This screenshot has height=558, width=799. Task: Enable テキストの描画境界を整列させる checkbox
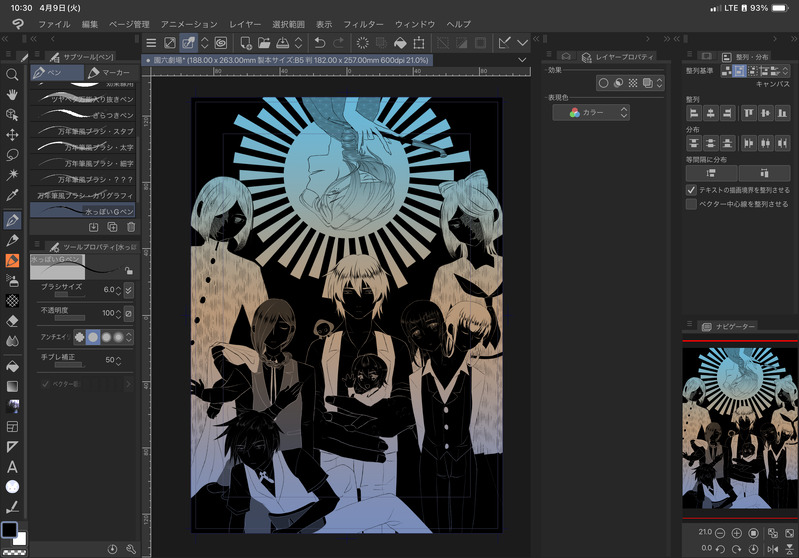coord(692,189)
